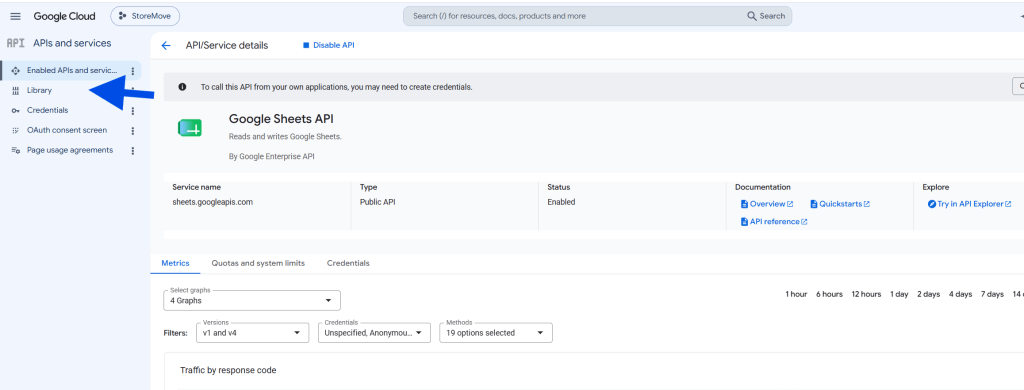This screenshot has height=390, width=1024.
Task: Expand the Methods filter dropdown
Action: pos(496,333)
